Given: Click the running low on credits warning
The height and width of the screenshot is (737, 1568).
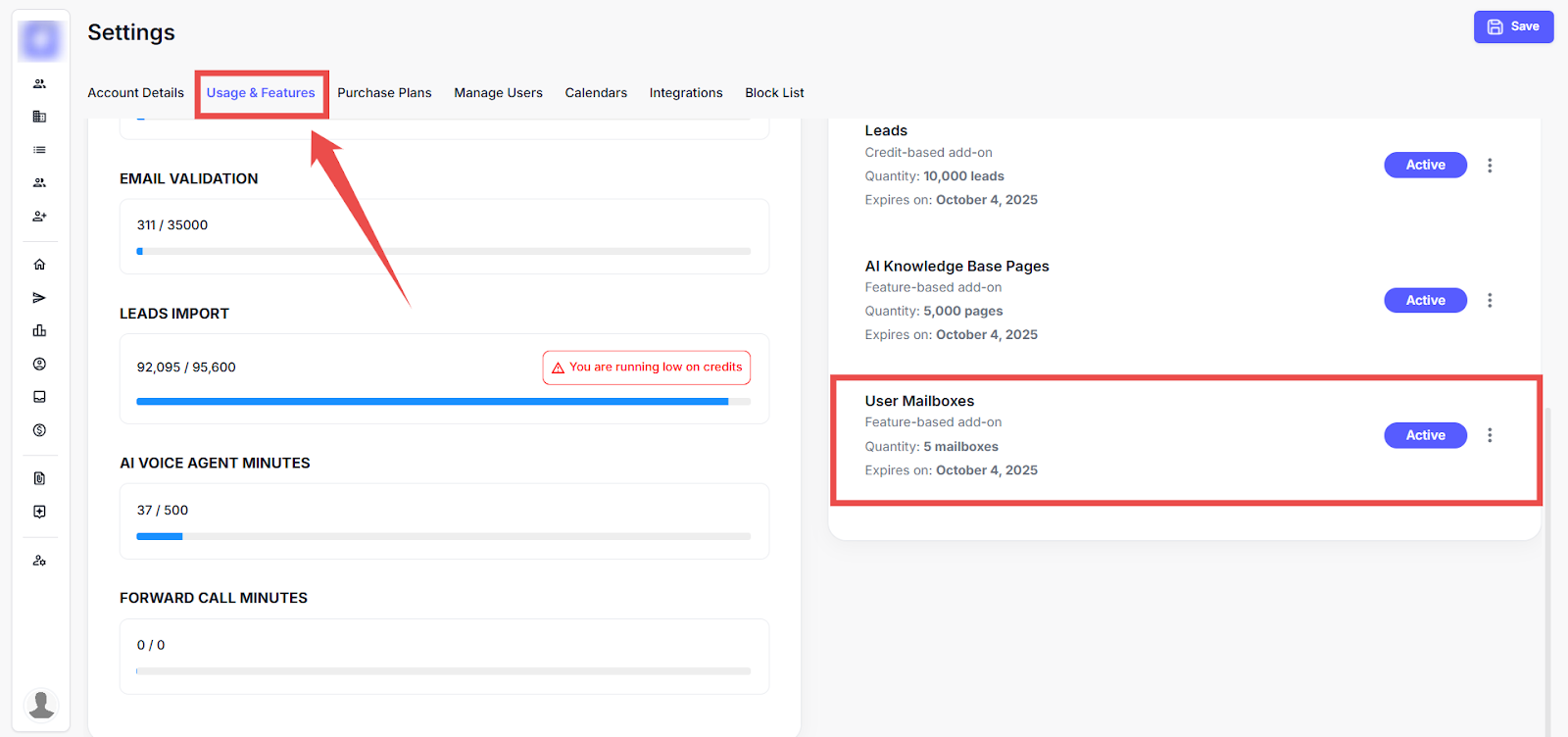Looking at the screenshot, I should pyautogui.click(x=647, y=368).
